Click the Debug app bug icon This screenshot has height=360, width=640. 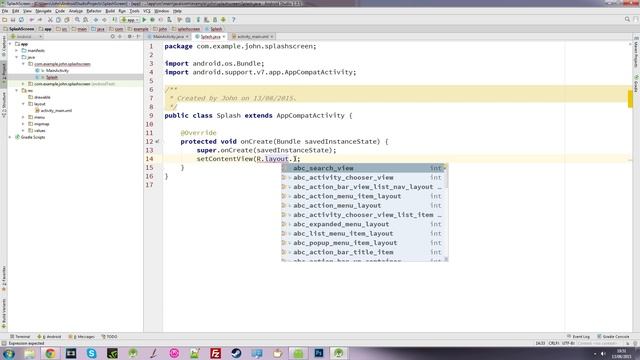[153, 20]
